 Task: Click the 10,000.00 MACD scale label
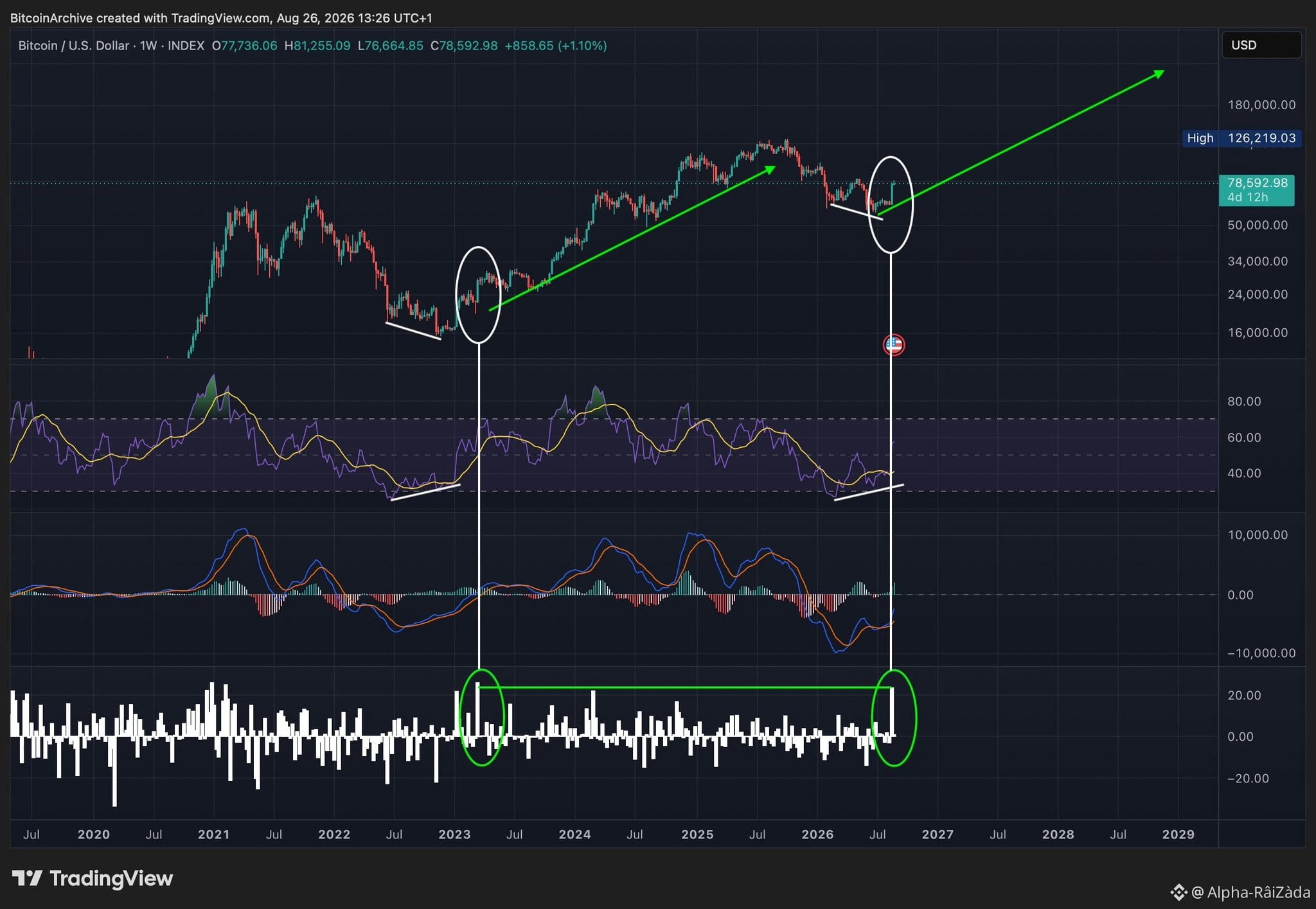coord(1258,535)
